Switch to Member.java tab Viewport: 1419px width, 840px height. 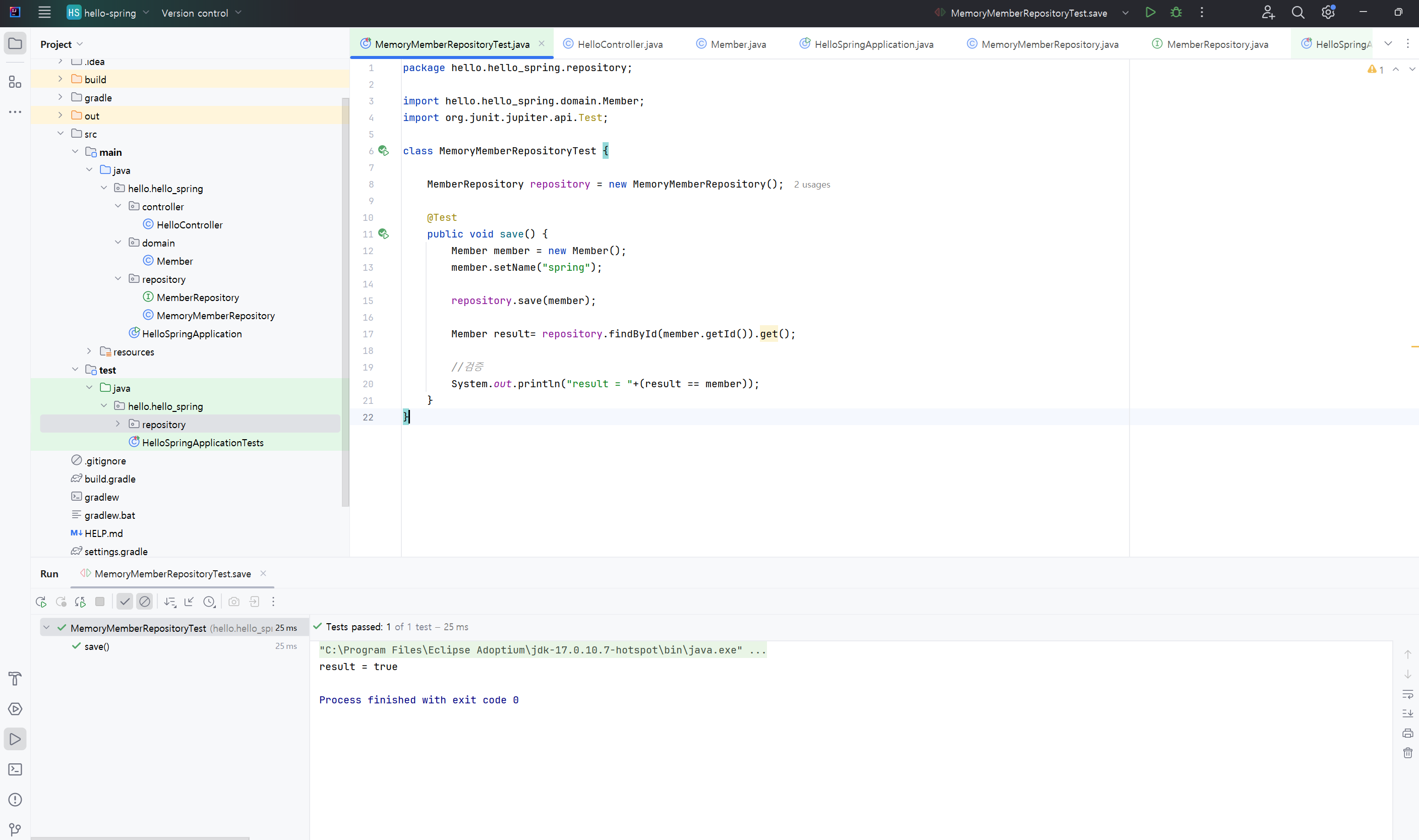click(731, 44)
